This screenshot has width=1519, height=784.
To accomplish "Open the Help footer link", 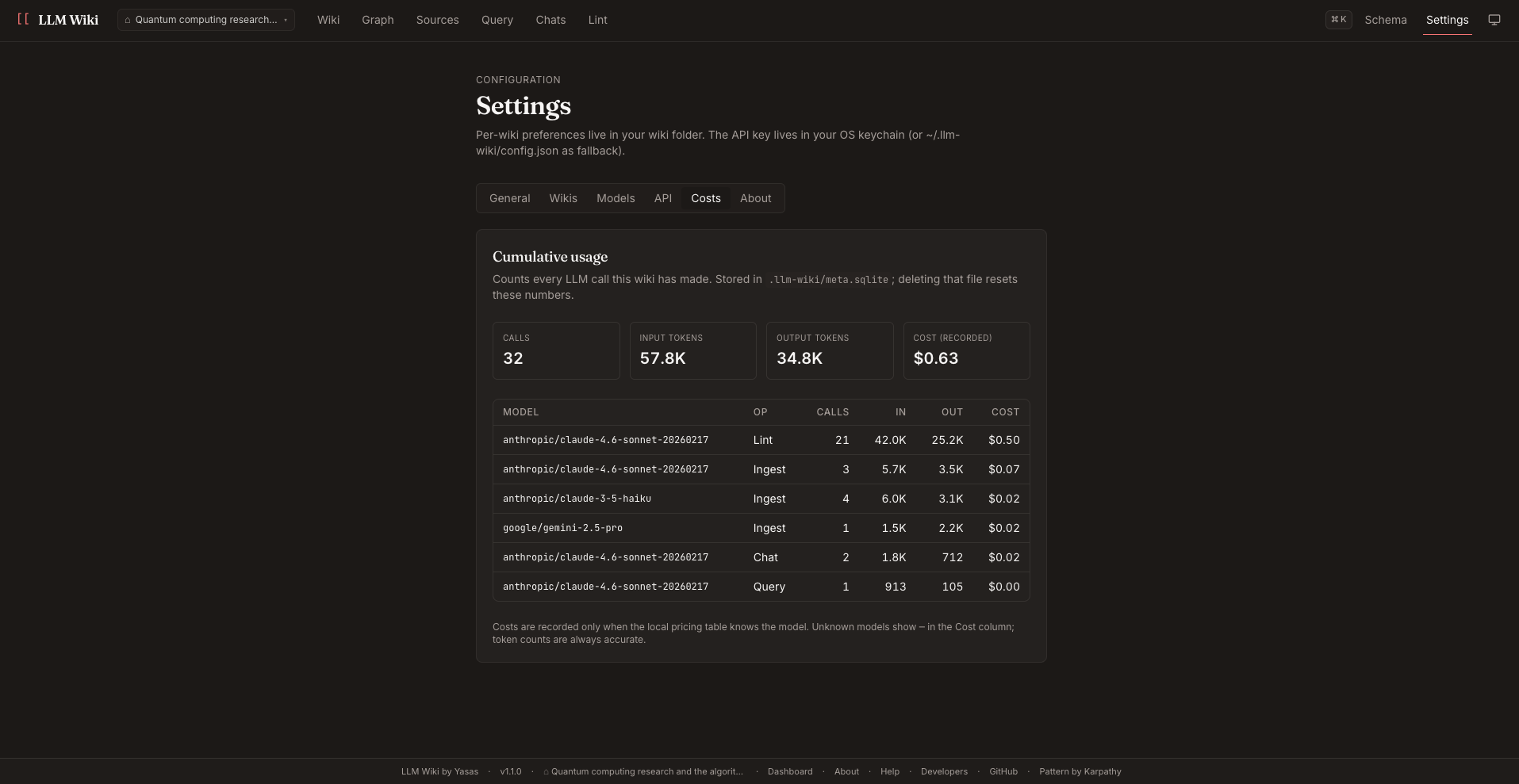I will 890,771.
